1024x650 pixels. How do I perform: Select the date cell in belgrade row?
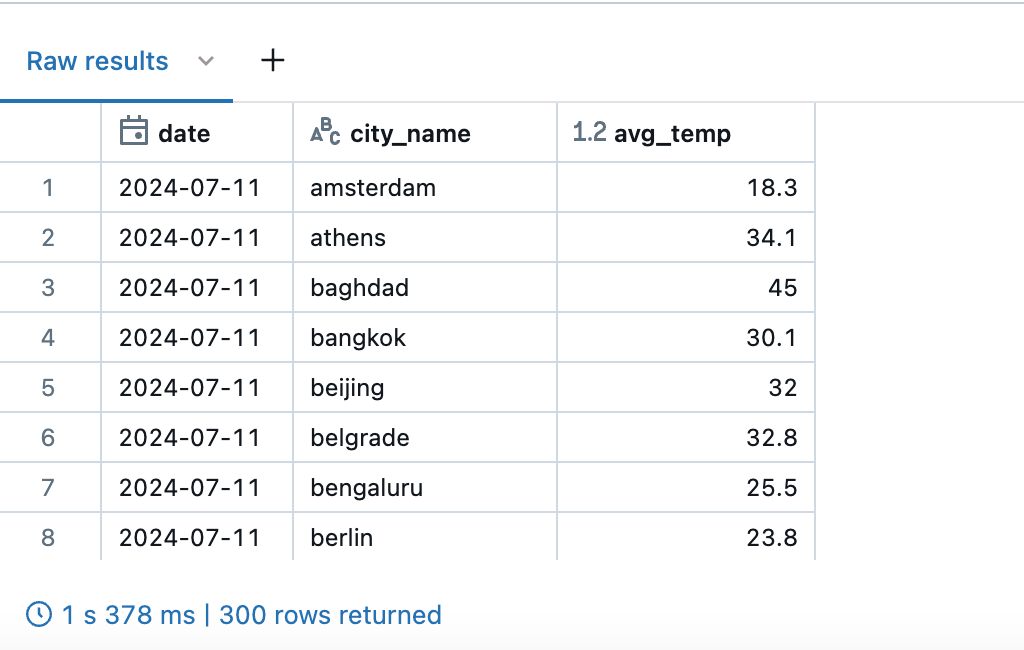(197, 438)
